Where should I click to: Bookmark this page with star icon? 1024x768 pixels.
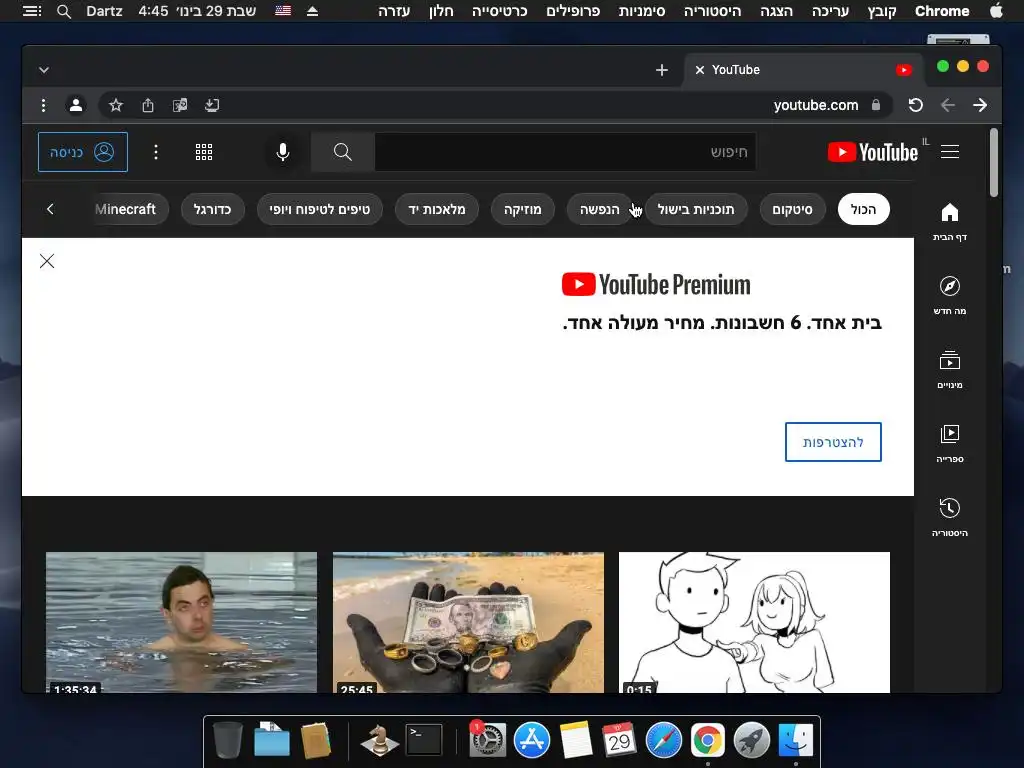tap(116, 105)
